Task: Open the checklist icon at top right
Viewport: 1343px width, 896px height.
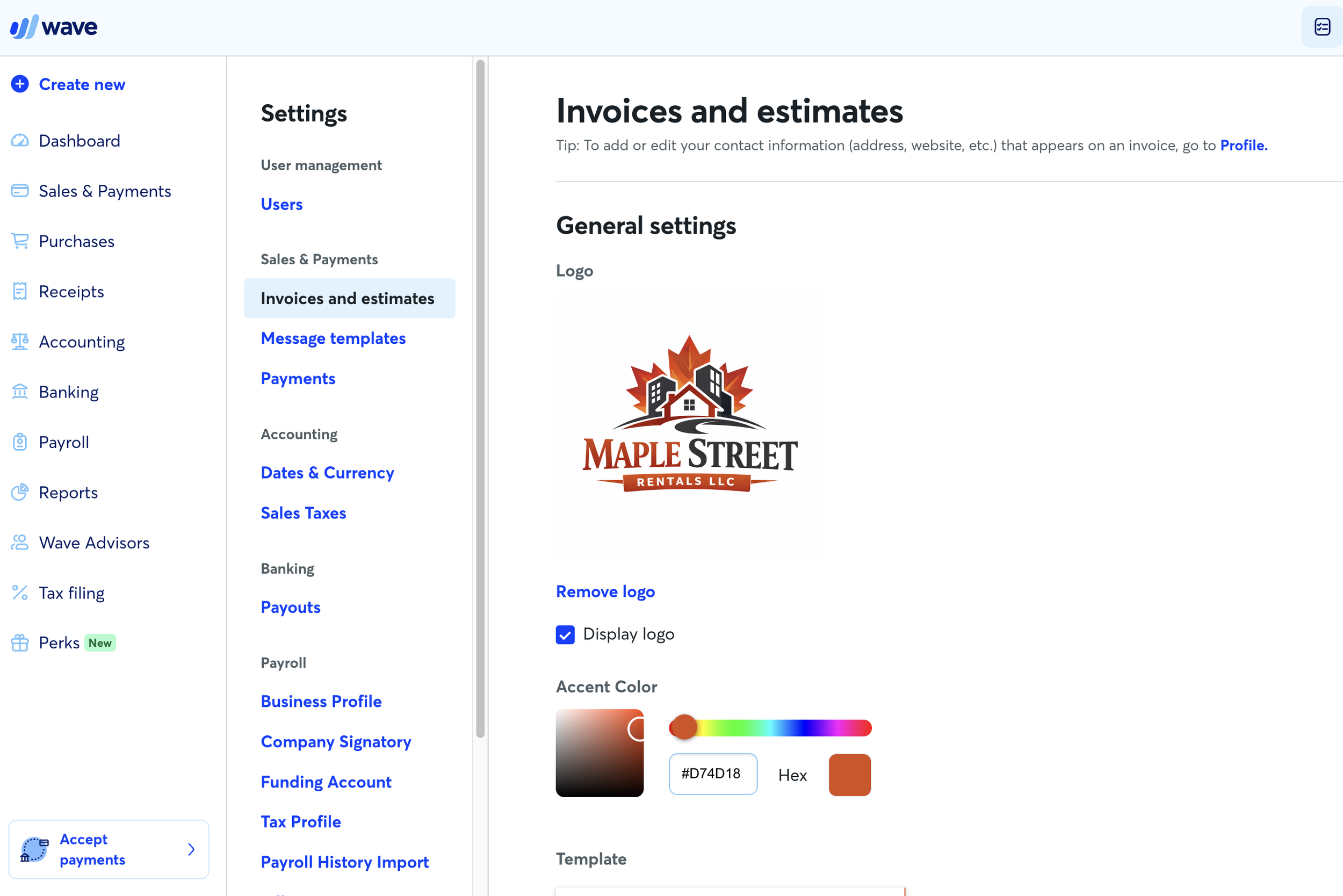Action: 1322,27
